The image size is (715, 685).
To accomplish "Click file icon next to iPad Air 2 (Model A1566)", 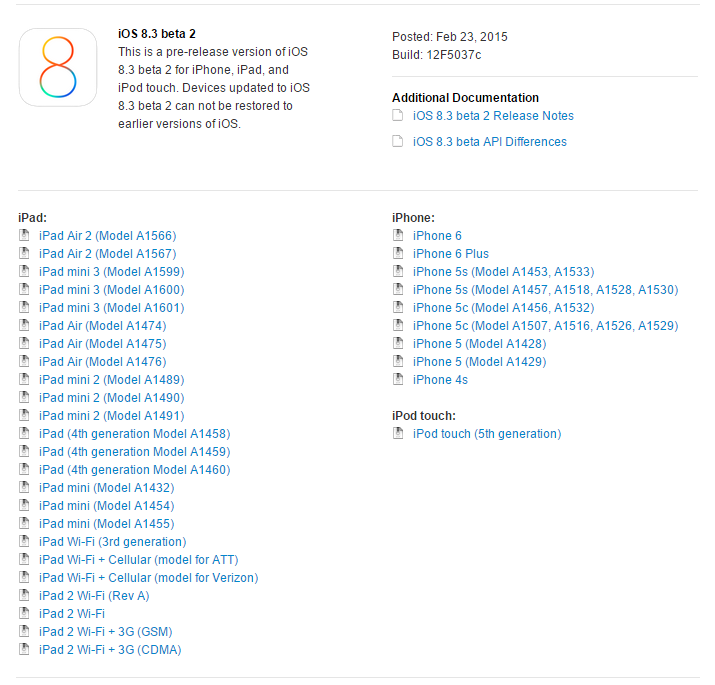I will point(24,235).
